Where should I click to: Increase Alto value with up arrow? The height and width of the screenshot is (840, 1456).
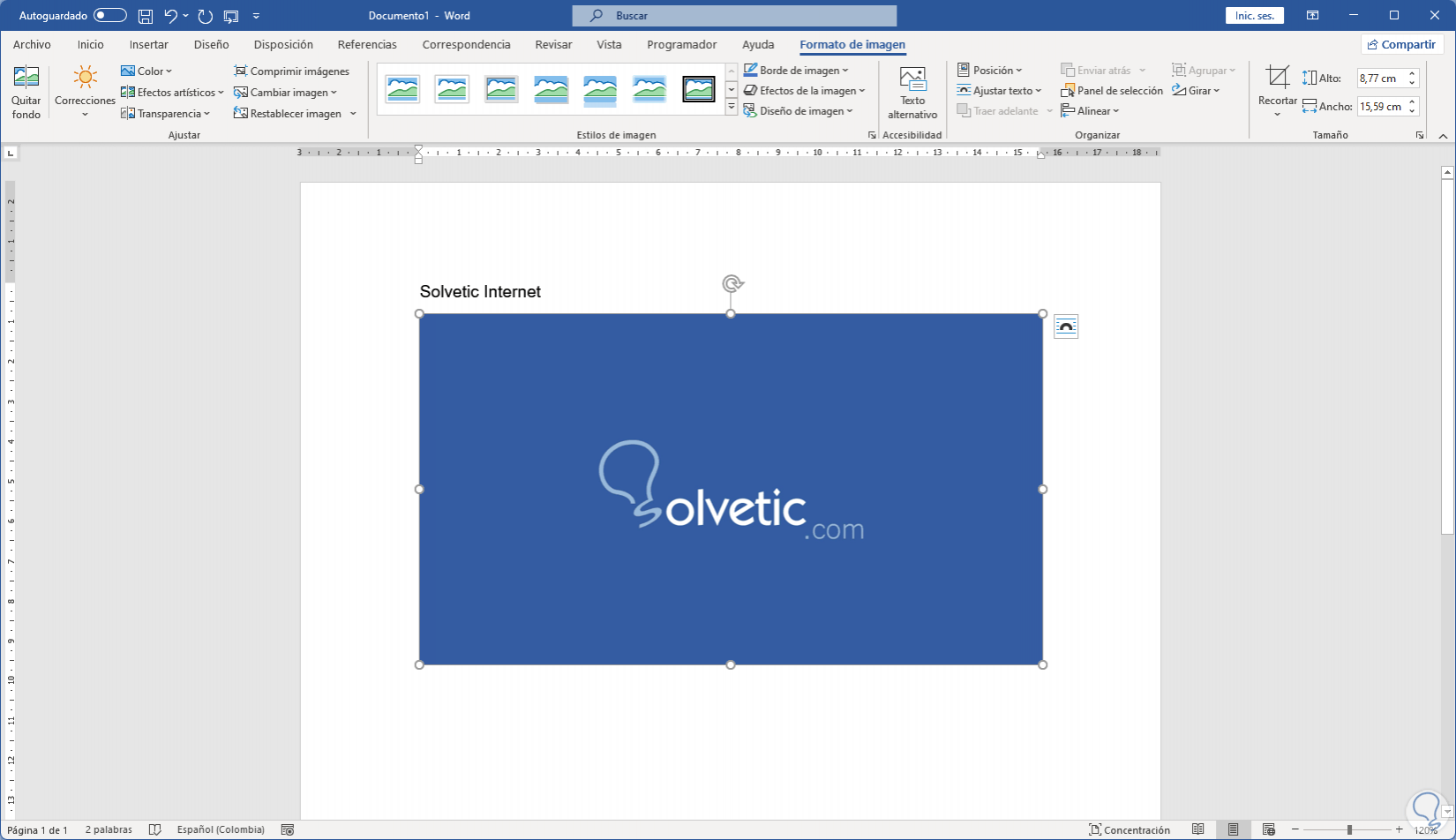(1412, 74)
